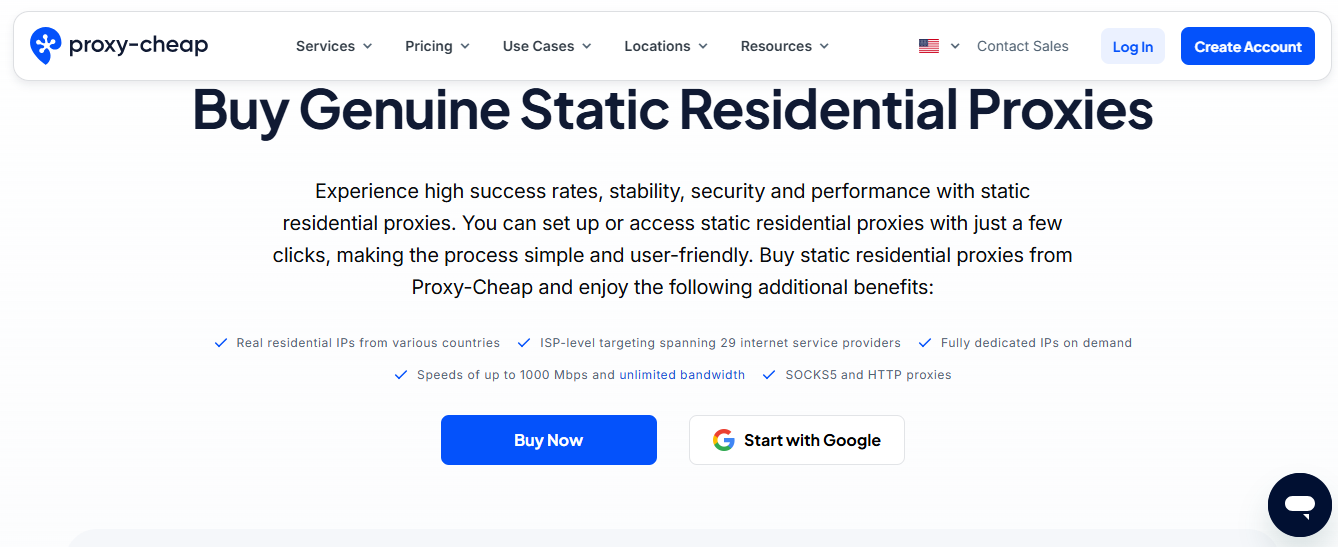Click the Contact Sales link
Screen dimensions: 1338x547
pos(1022,46)
